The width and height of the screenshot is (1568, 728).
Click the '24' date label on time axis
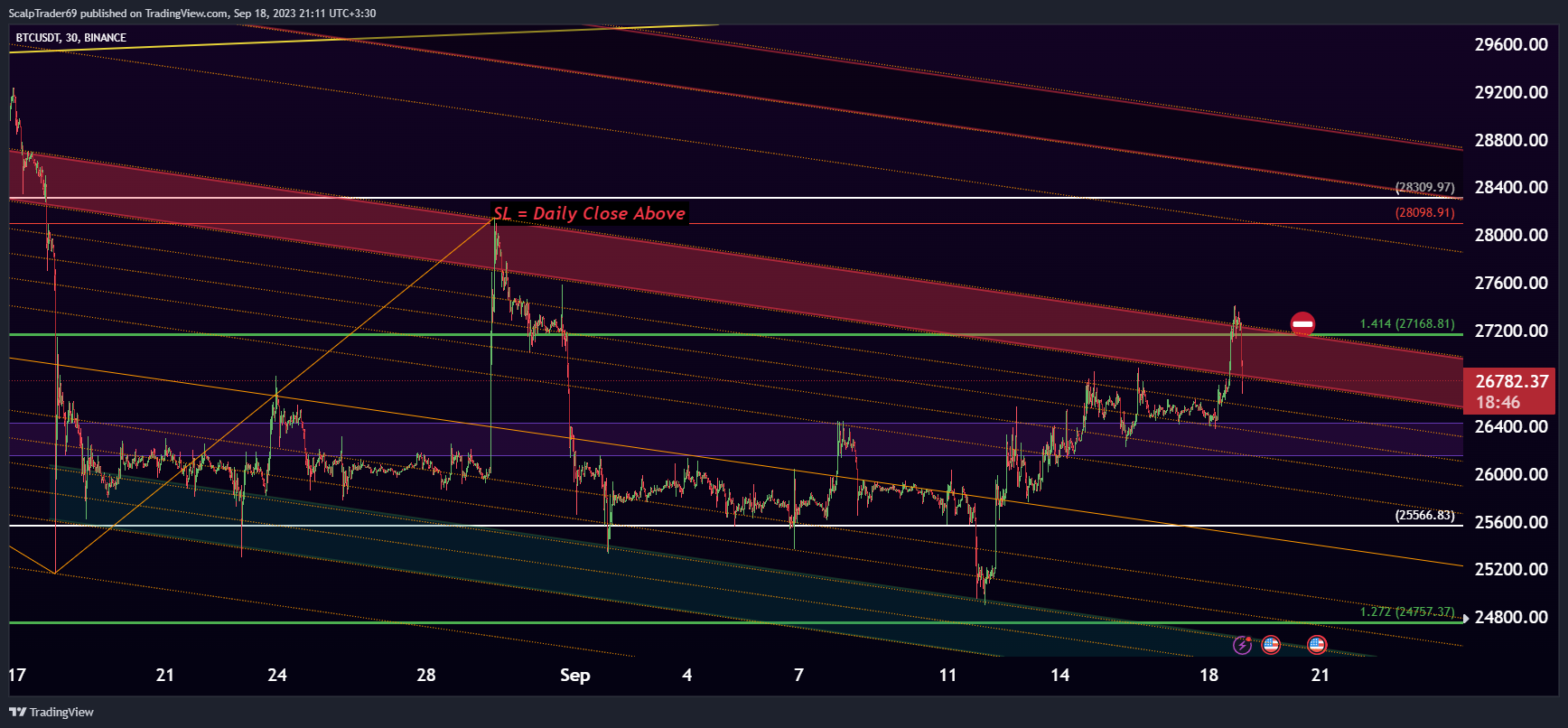tap(277, 675)
